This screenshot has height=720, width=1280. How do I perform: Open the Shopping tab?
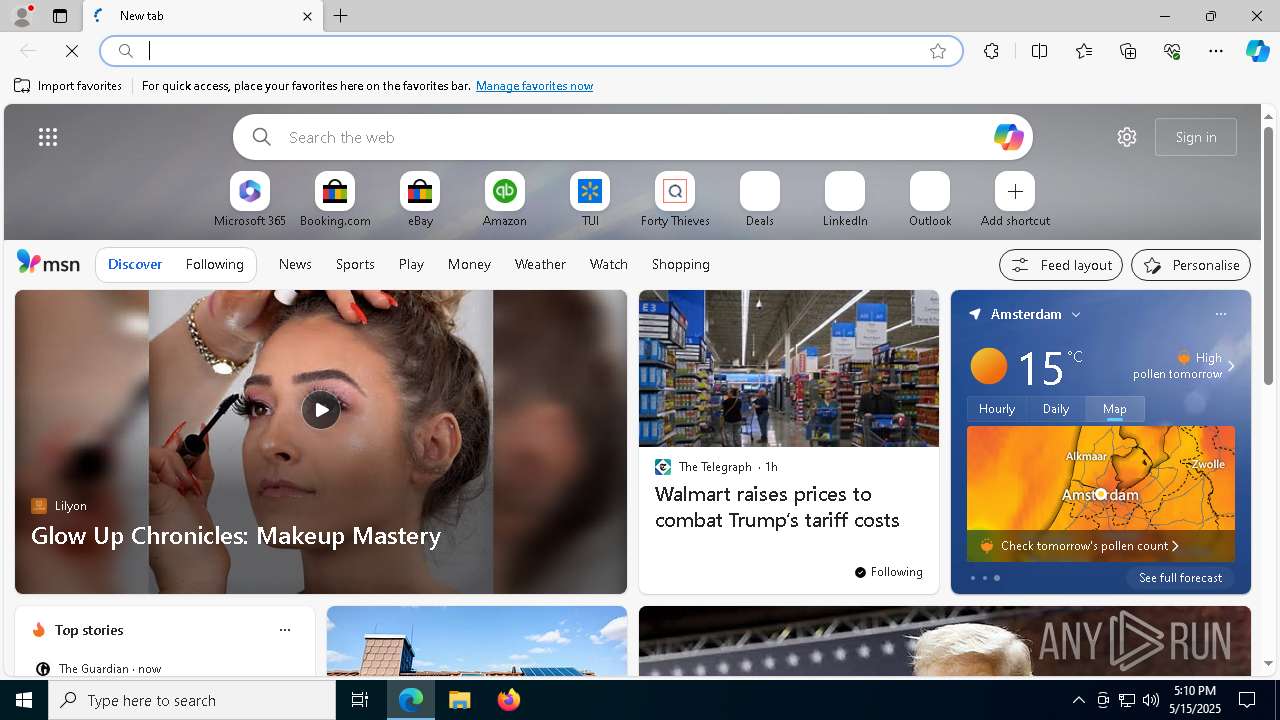coord(681,264)
